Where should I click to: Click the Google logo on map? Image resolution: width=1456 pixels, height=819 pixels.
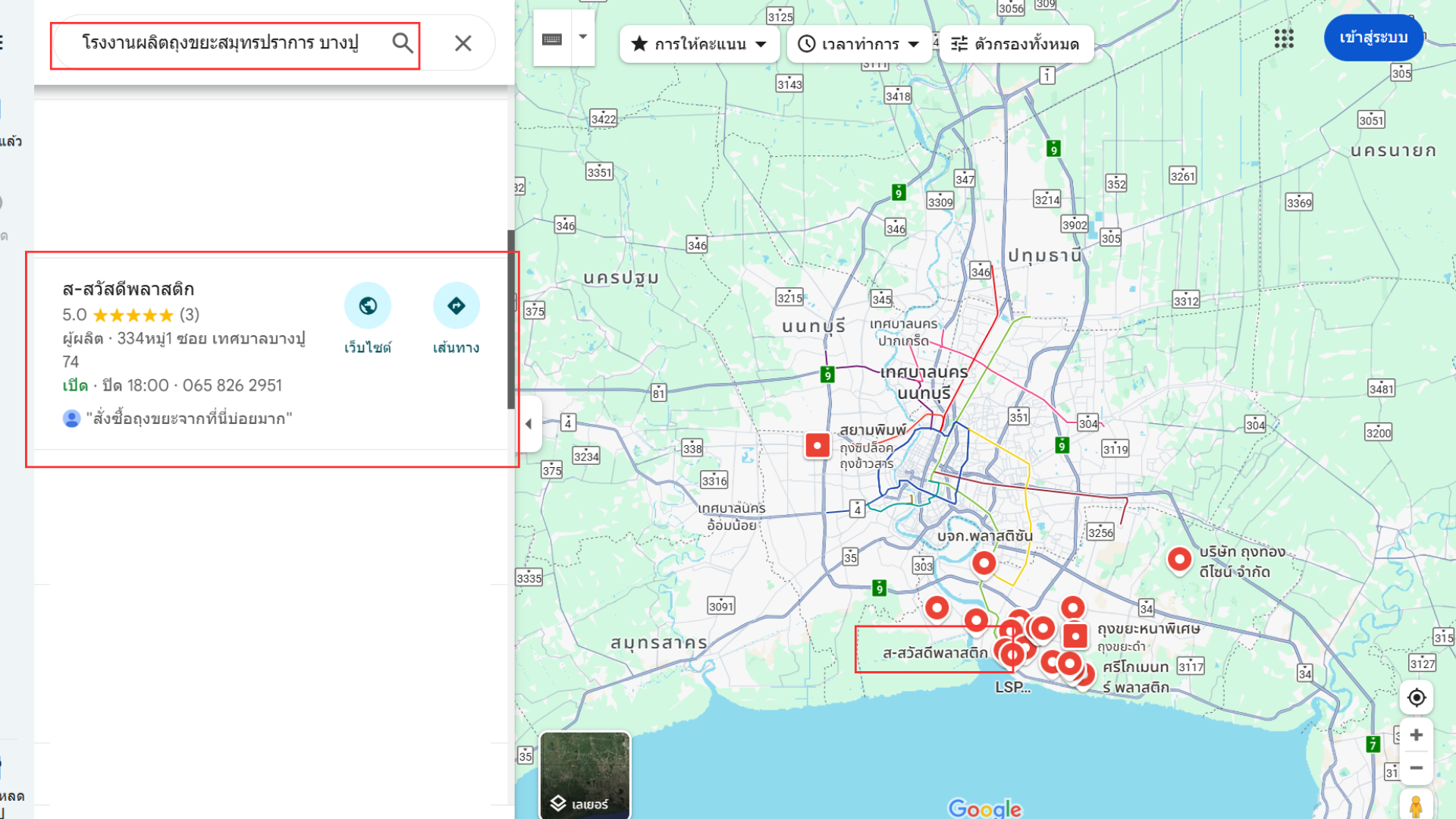[984, 808]
